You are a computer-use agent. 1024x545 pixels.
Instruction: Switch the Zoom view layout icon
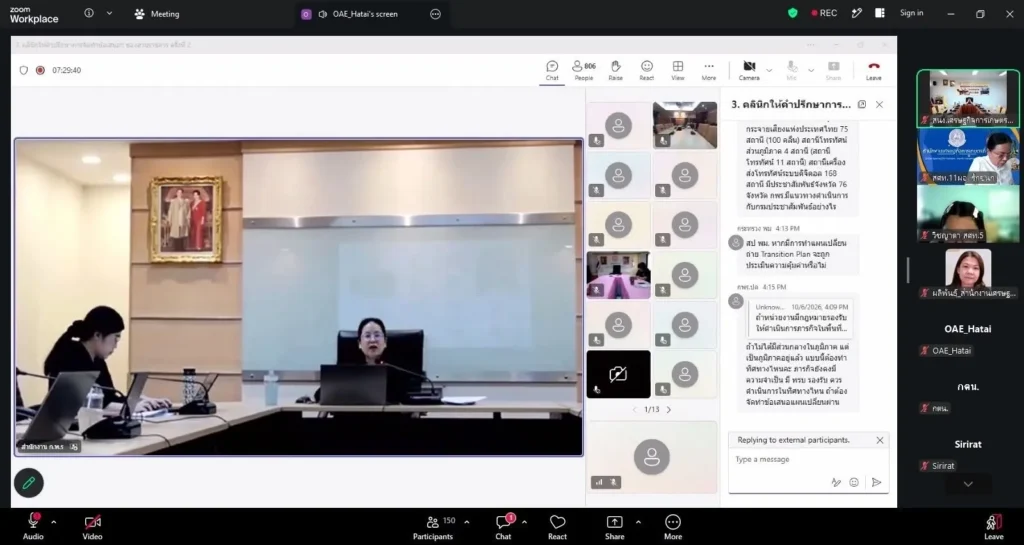880,13
